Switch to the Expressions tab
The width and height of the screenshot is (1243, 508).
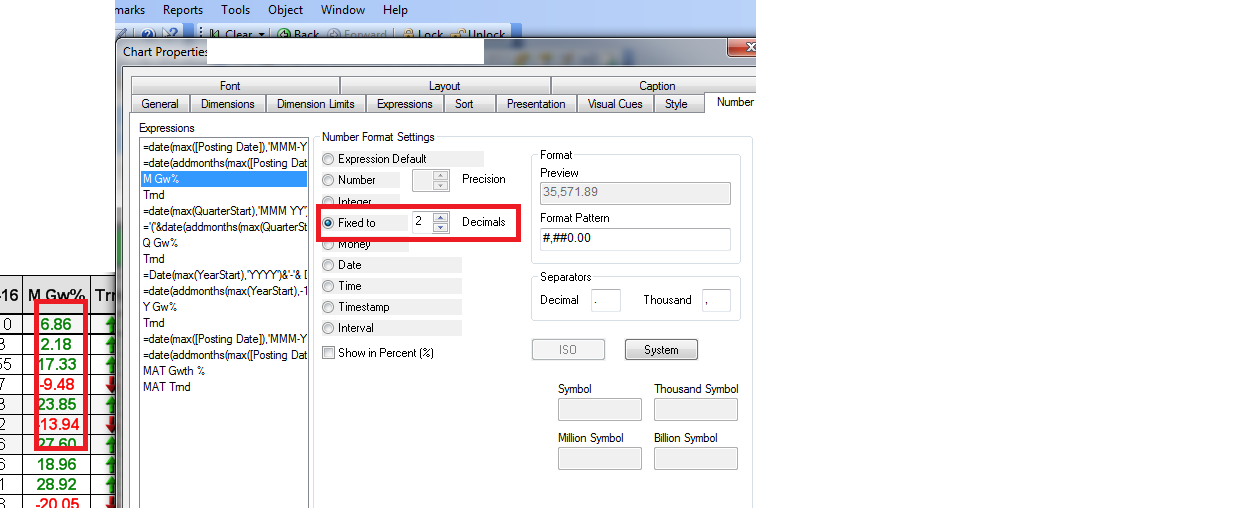point(405,103)
